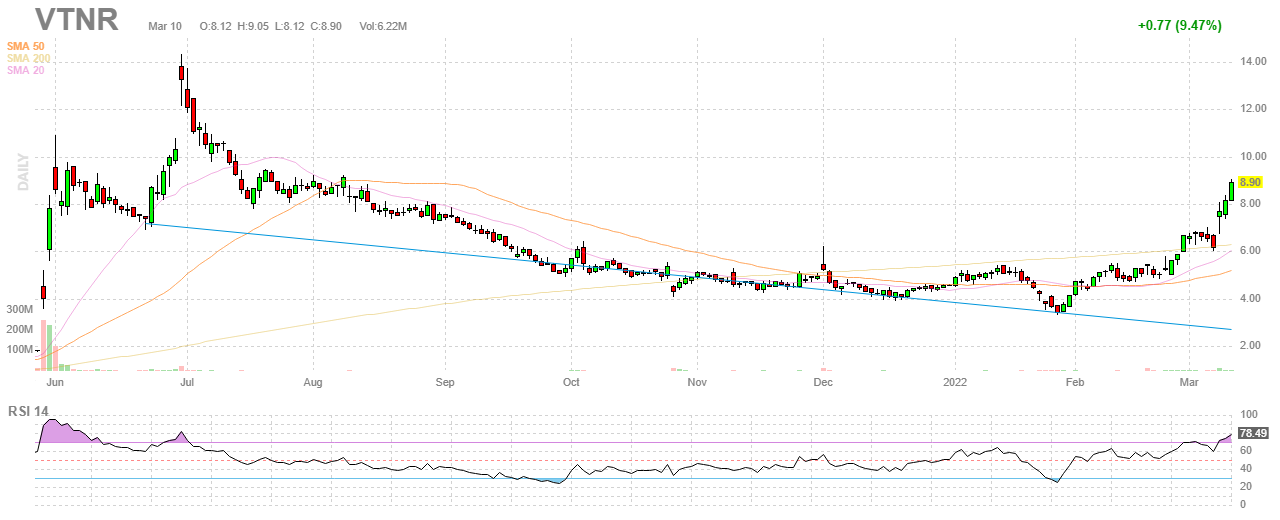Select the Mar 10 date text
Image resolution: width=1280 pixels, height=520 pixels.
pyautogui.click(x=164, y=26)
